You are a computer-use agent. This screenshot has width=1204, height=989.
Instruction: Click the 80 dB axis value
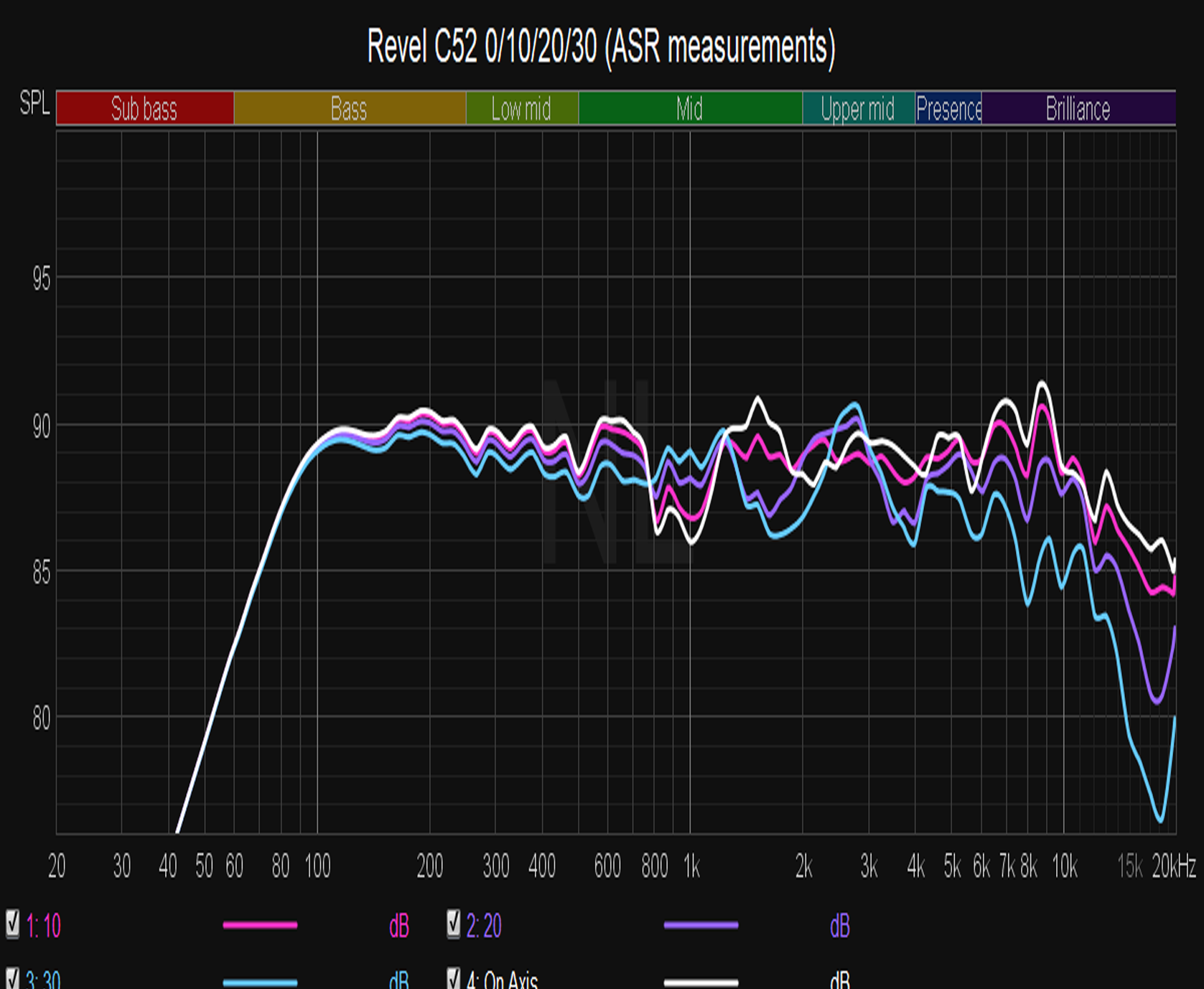pos(42,718)
